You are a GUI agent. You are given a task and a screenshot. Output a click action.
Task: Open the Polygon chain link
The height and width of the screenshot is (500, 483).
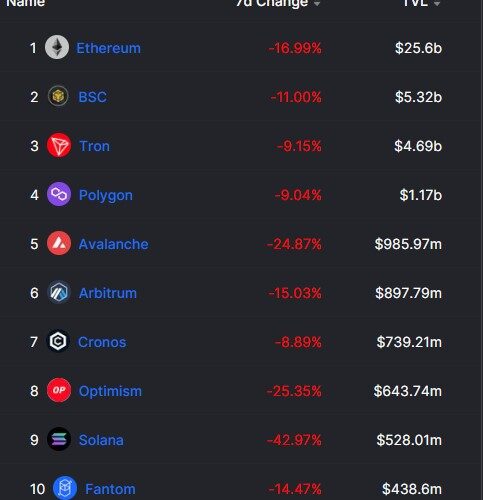coord(106,195)
